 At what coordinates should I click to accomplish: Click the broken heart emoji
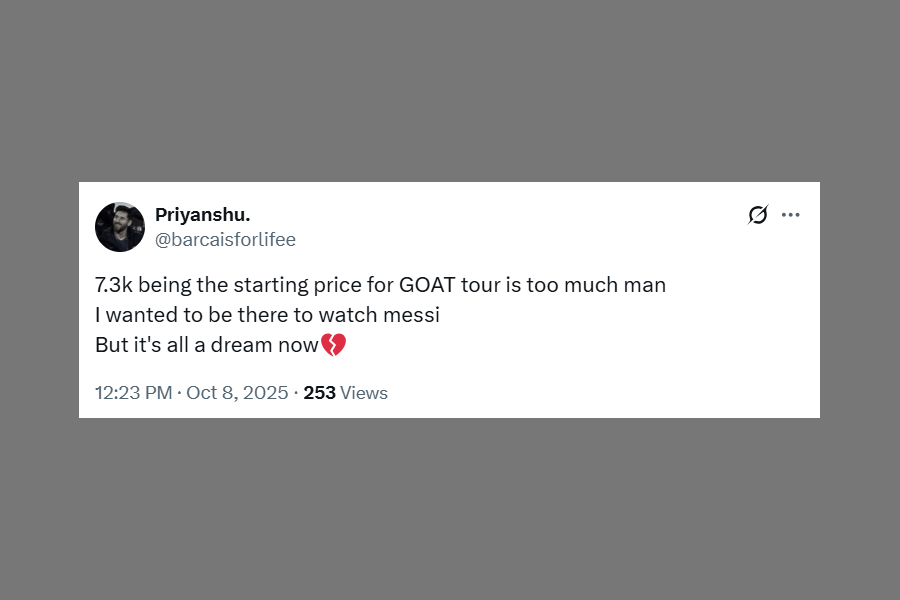(333, 346)
